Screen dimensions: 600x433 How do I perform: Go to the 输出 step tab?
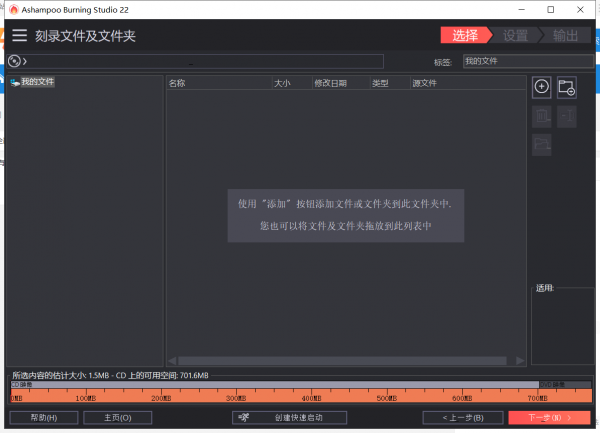pyautogui.click(x=564, y=35)
